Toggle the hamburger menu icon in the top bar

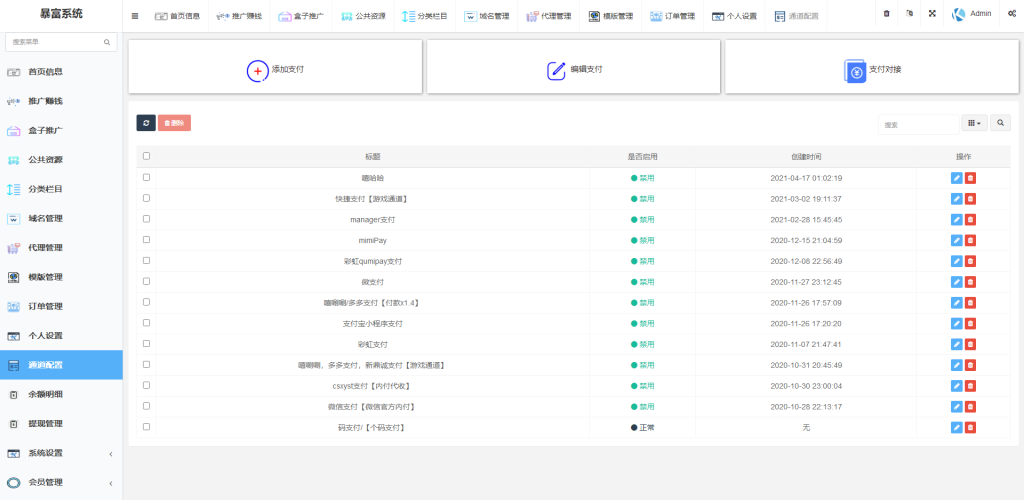tap(135, 16)
